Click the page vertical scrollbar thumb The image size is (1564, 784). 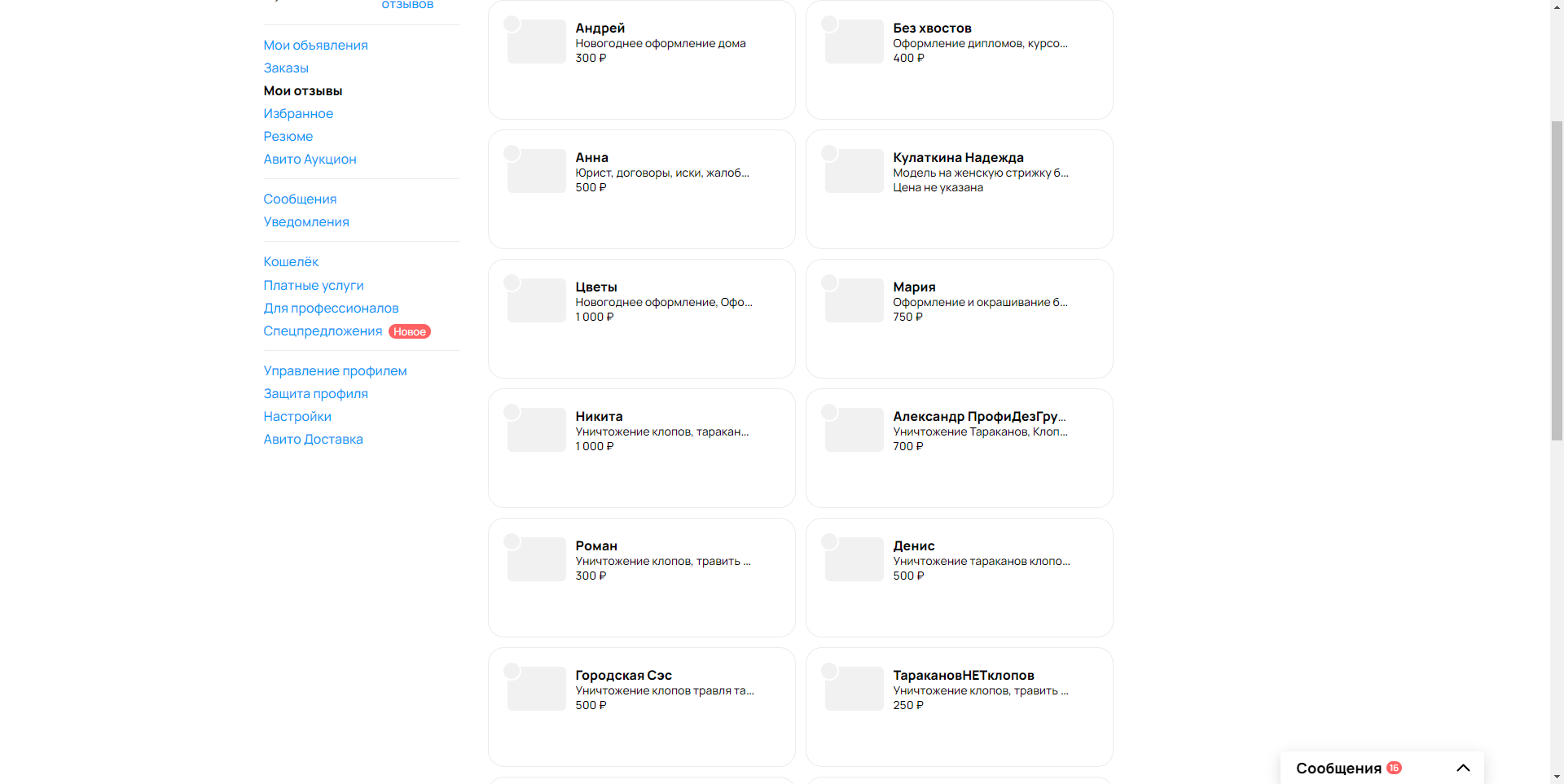(x=1557, y=281)
